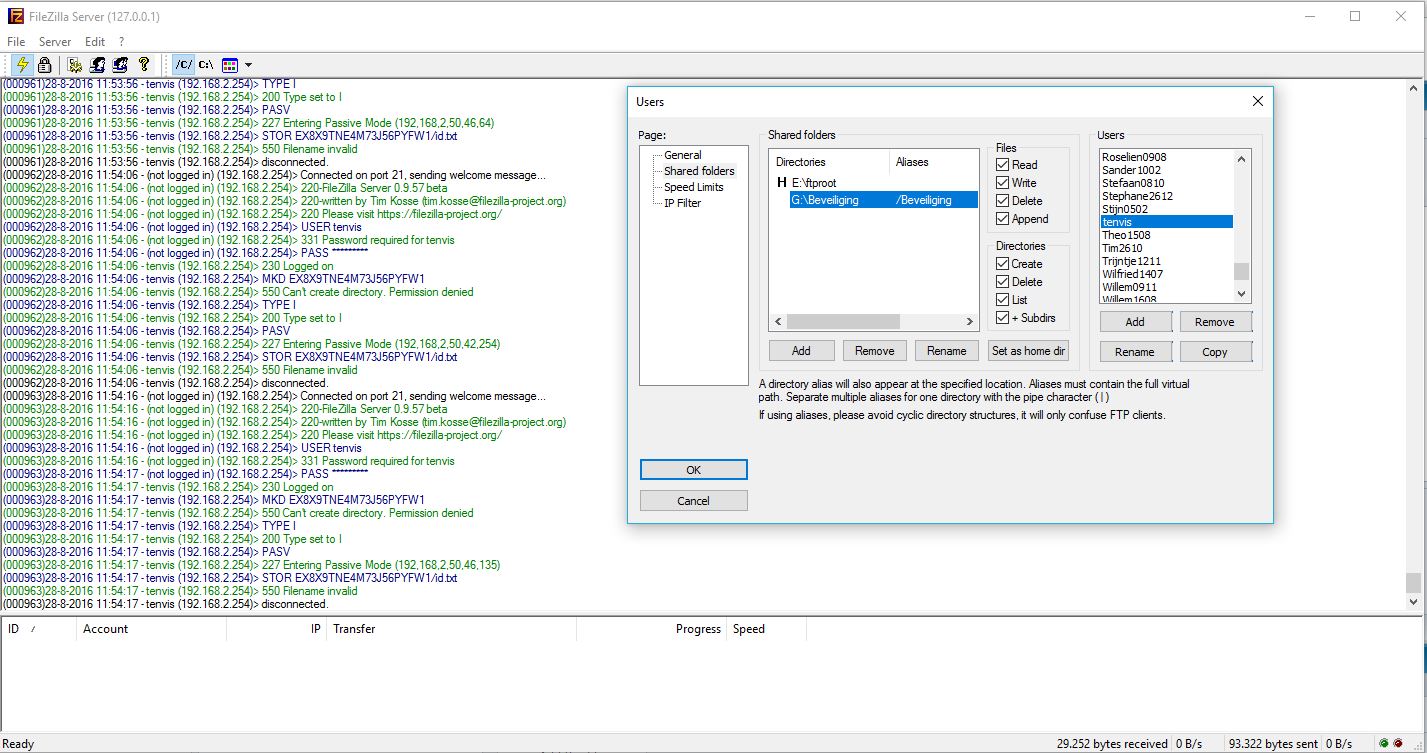Select the /C/ path display toolbar icon

(184, 64)
